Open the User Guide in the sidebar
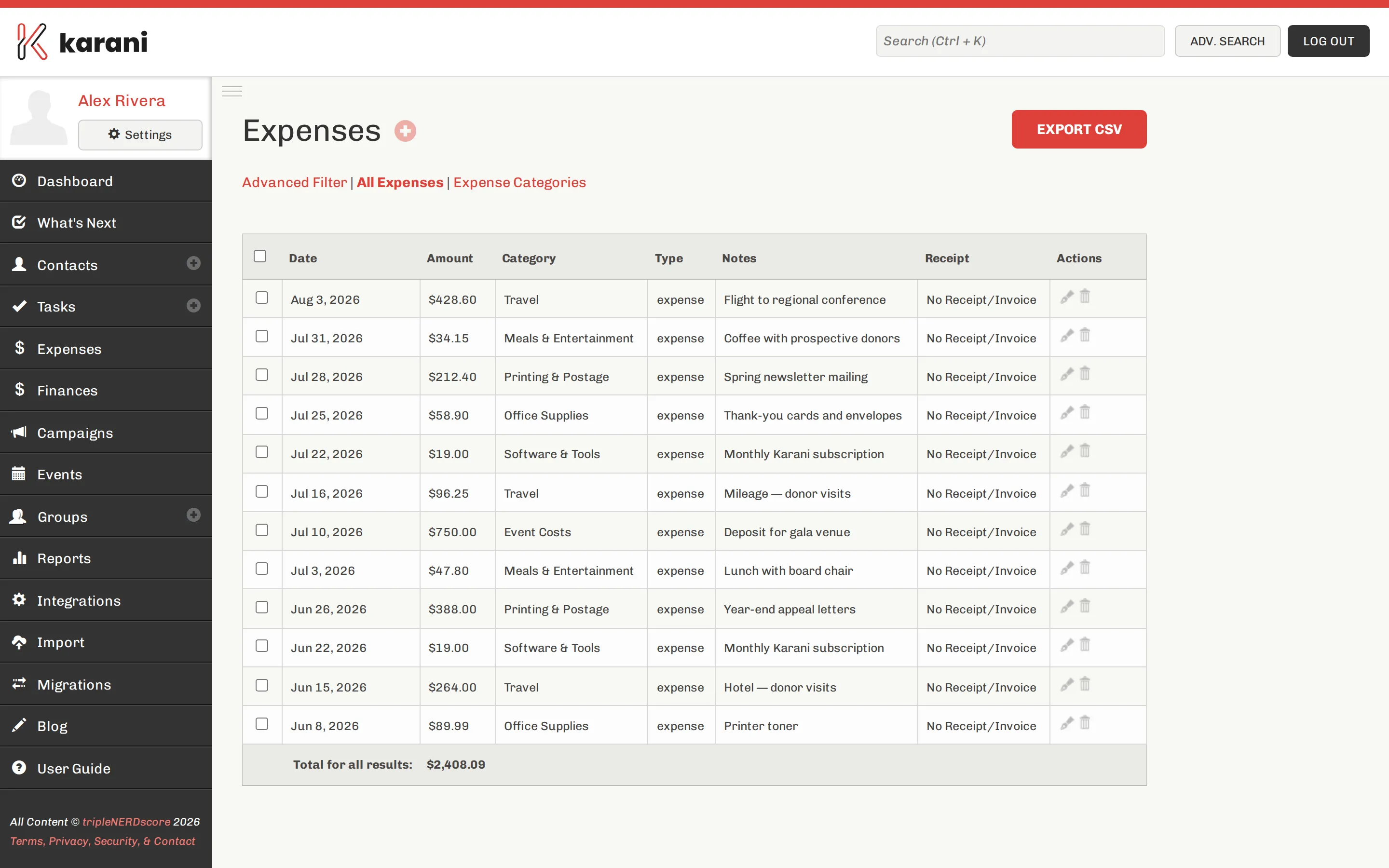The width and height of the screenshot is (1389, 868). [x=106, y=768]
